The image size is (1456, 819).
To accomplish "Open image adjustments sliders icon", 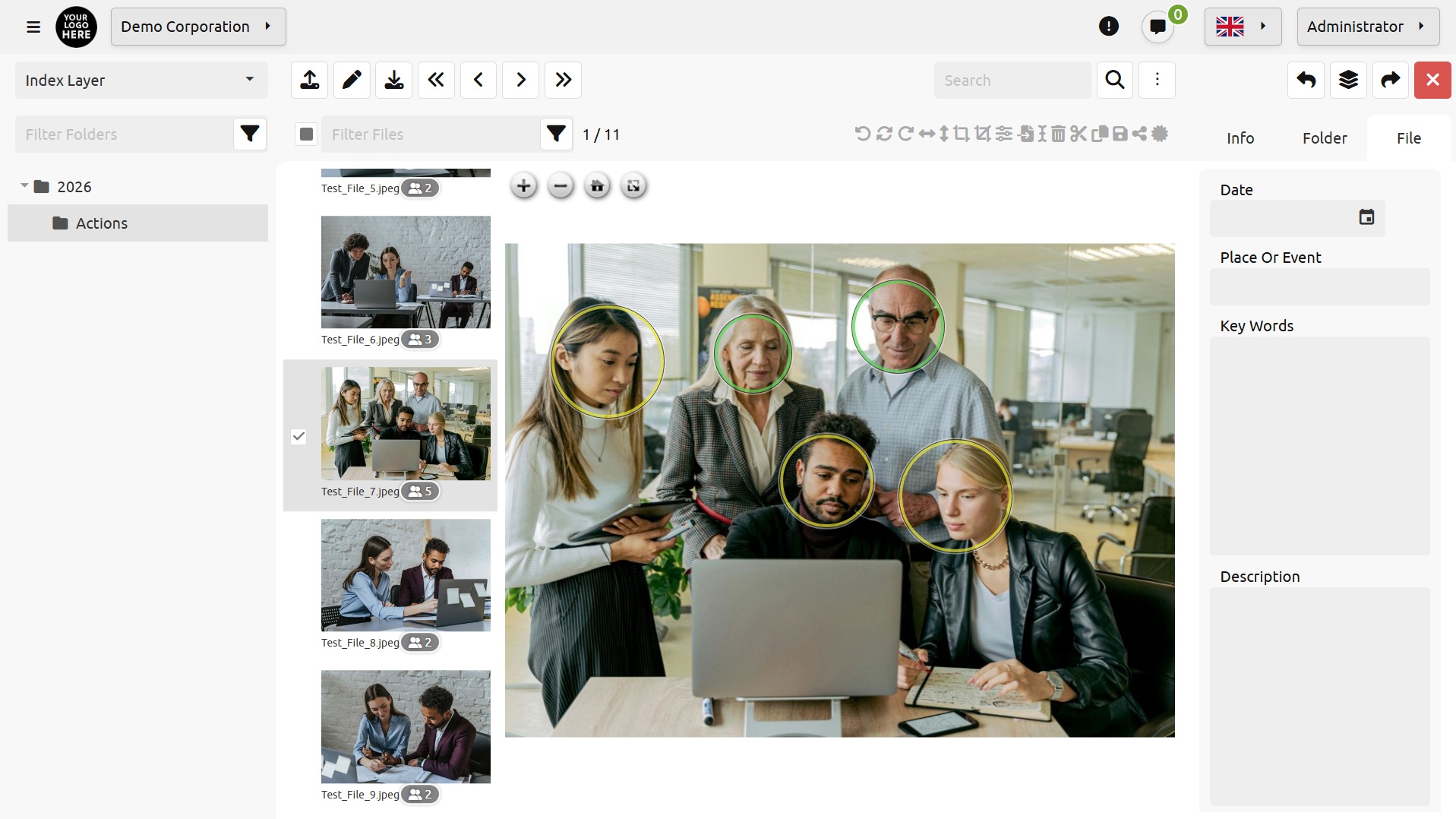I will tap(1004, 134).
